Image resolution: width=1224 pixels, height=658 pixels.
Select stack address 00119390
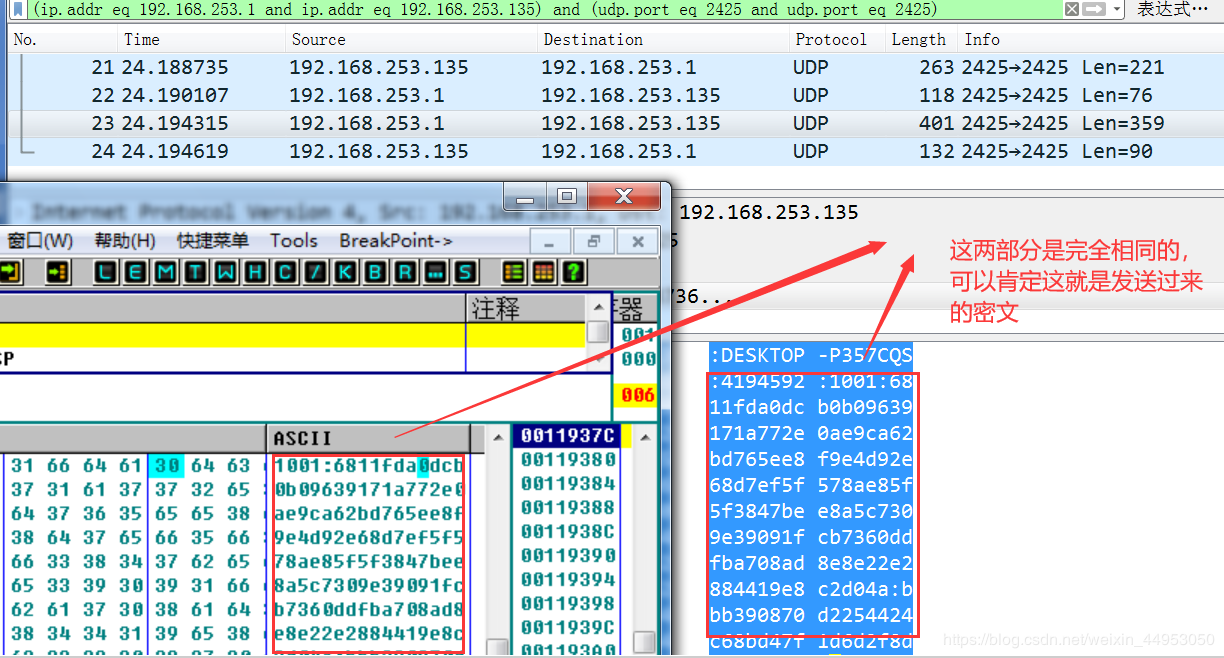567,556
